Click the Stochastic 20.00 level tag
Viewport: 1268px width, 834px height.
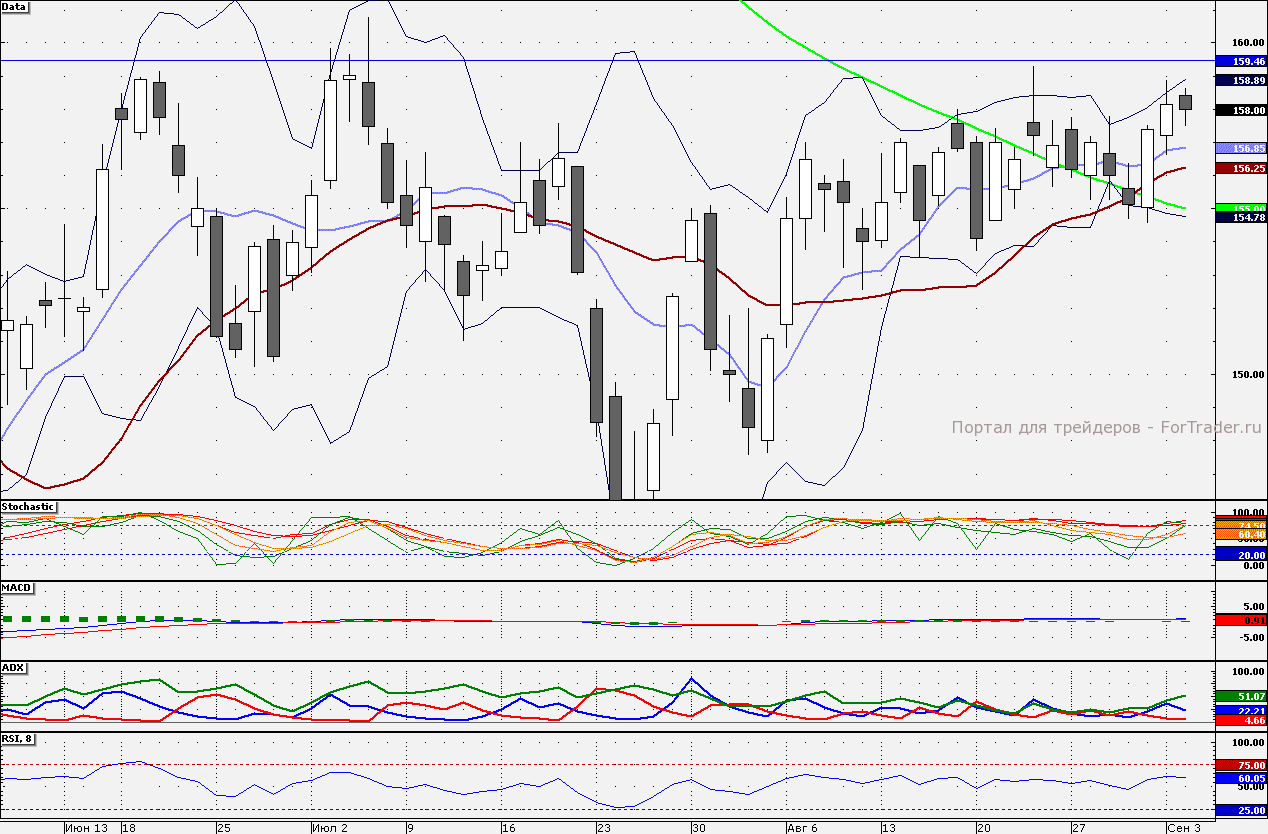pos(1241,555)
